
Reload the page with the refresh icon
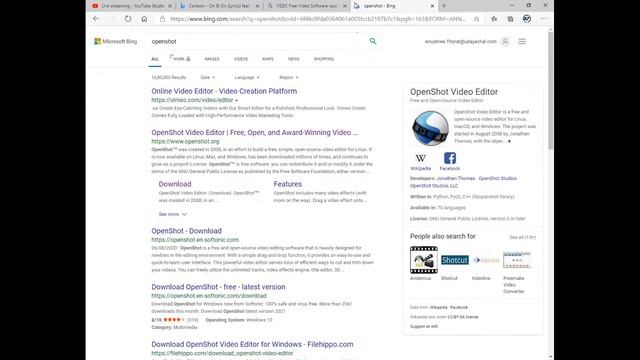point(128,19)
